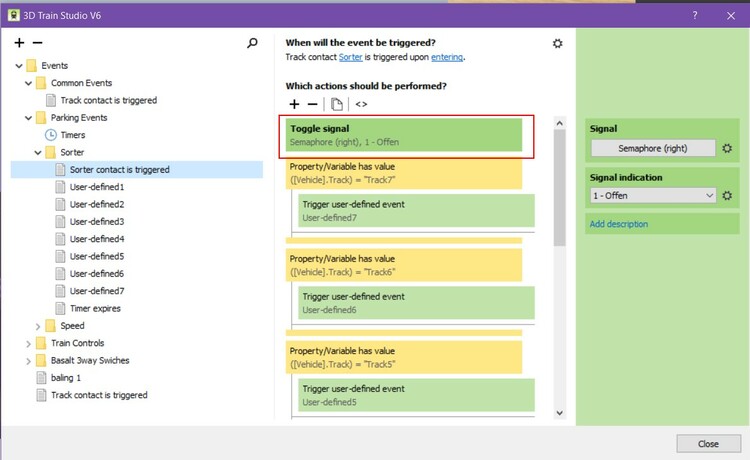This screenshot has height=460, width=750.
Task: Open trigger settings gear icon
Action: [x=558, y=43]
